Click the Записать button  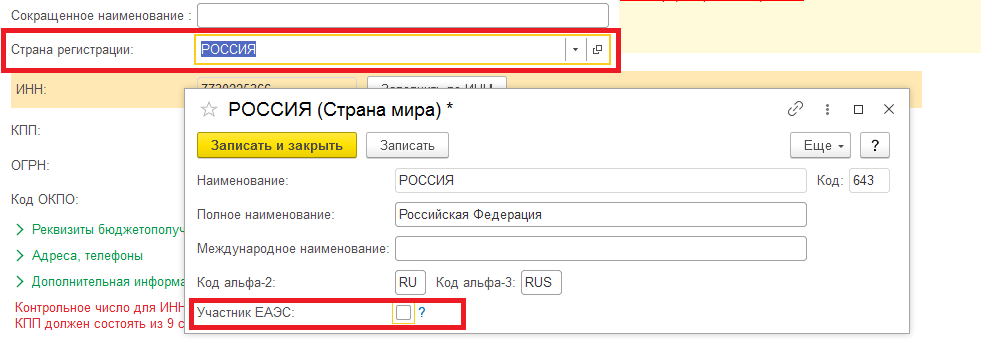tap(407, 145)
